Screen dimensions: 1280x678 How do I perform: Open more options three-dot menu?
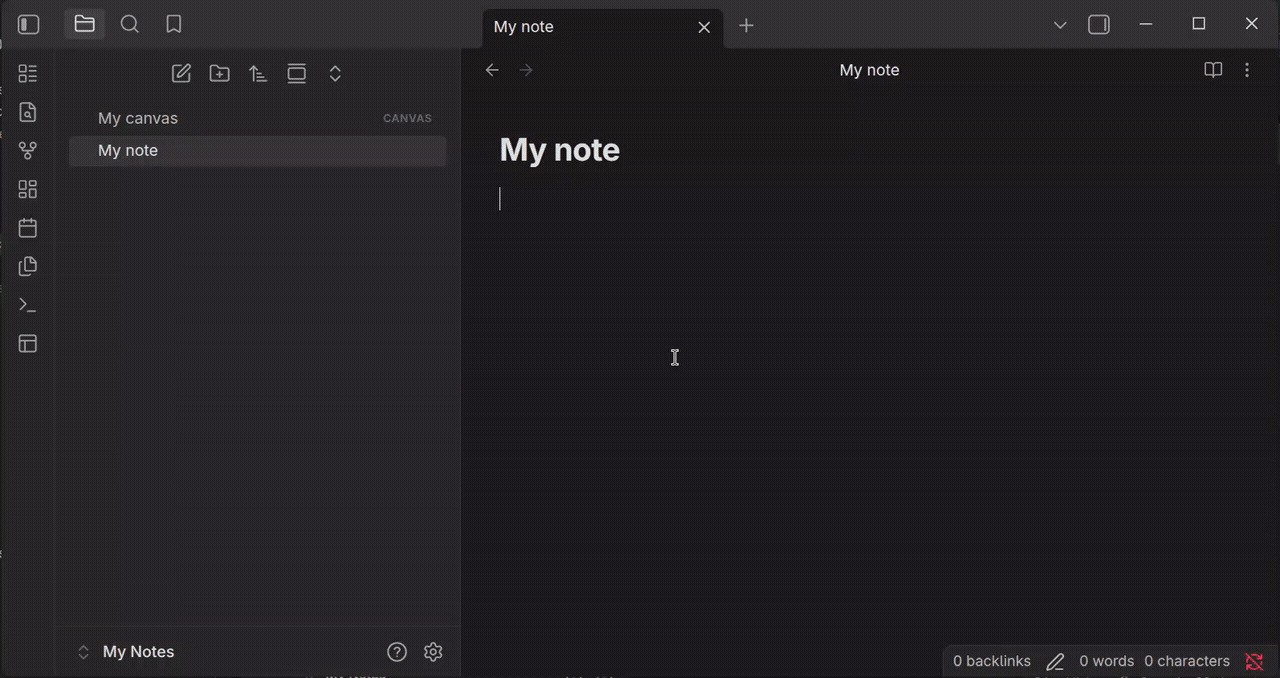tap(1247, 70)
